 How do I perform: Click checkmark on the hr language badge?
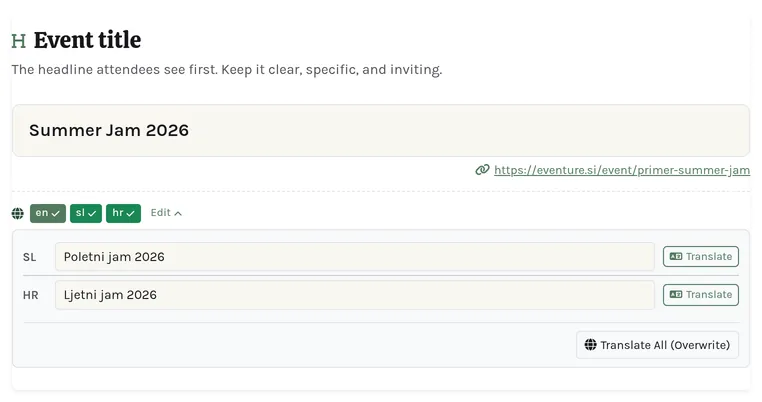coord(131,213)
